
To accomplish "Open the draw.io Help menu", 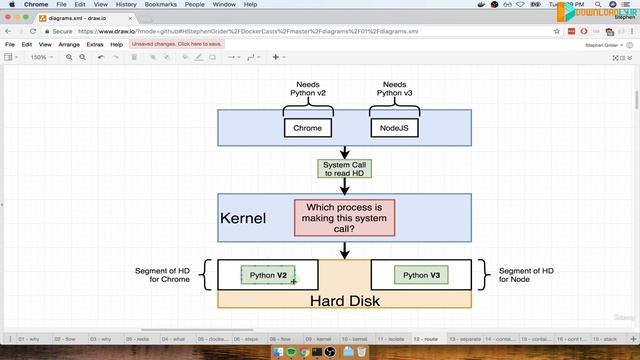I will 116,44.
